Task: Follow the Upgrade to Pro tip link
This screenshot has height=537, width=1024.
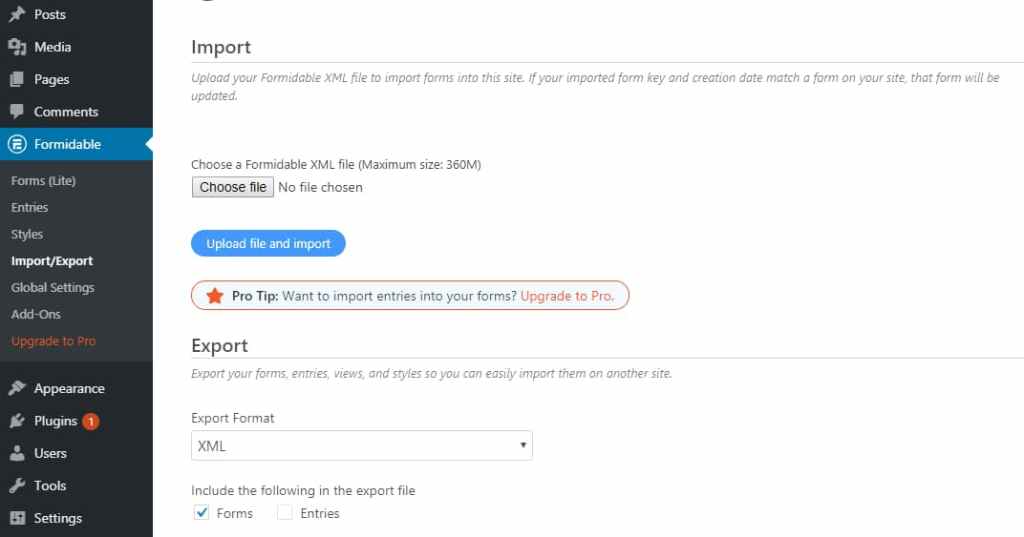Action: coord(567,296)
